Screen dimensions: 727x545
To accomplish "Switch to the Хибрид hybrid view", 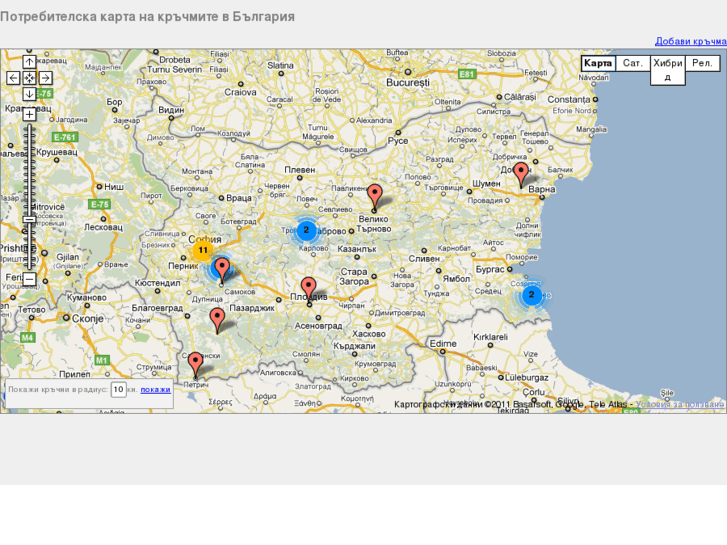I will coord(668,70).
